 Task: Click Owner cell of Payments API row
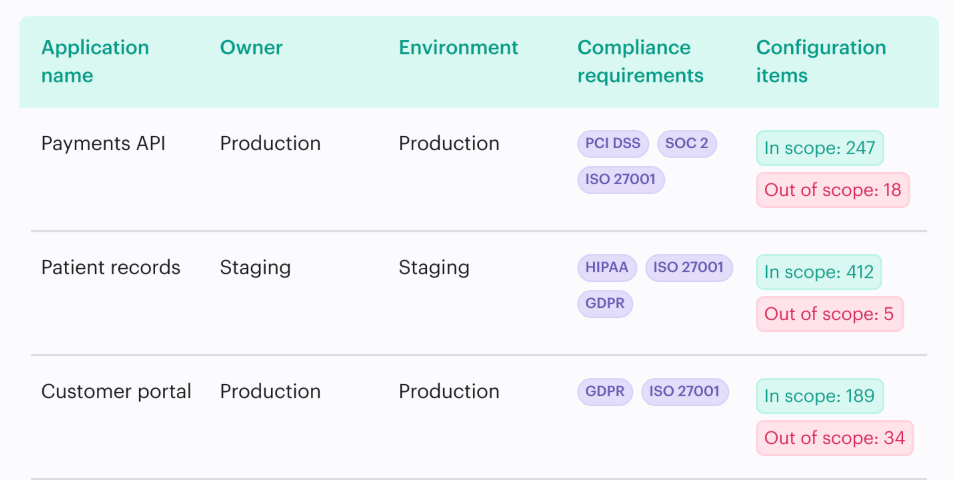(270, 144)
